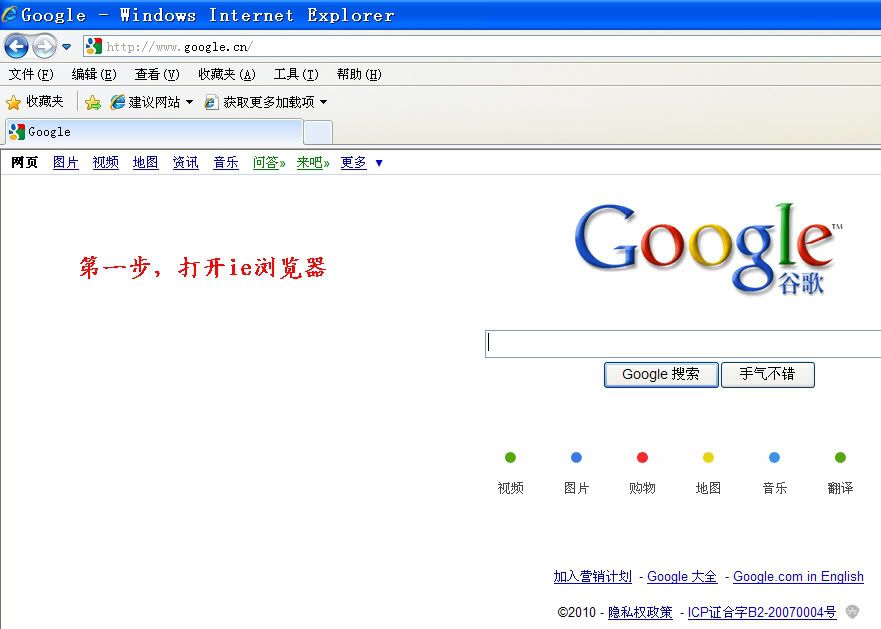The image size is (881, 629).
Task: Click the 隐私权政策 link
Action: tap(641, 612)
